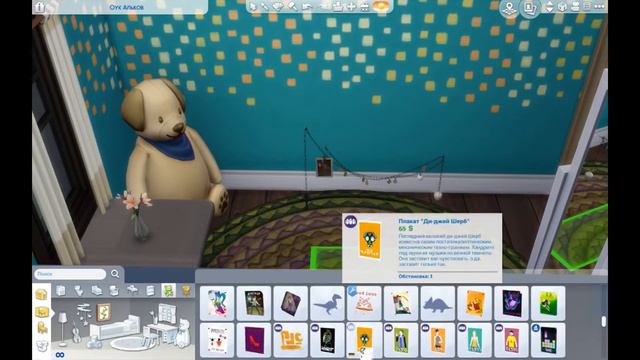Focus the Поиск search field
The image size is (640, 360).
coord(70,274)
